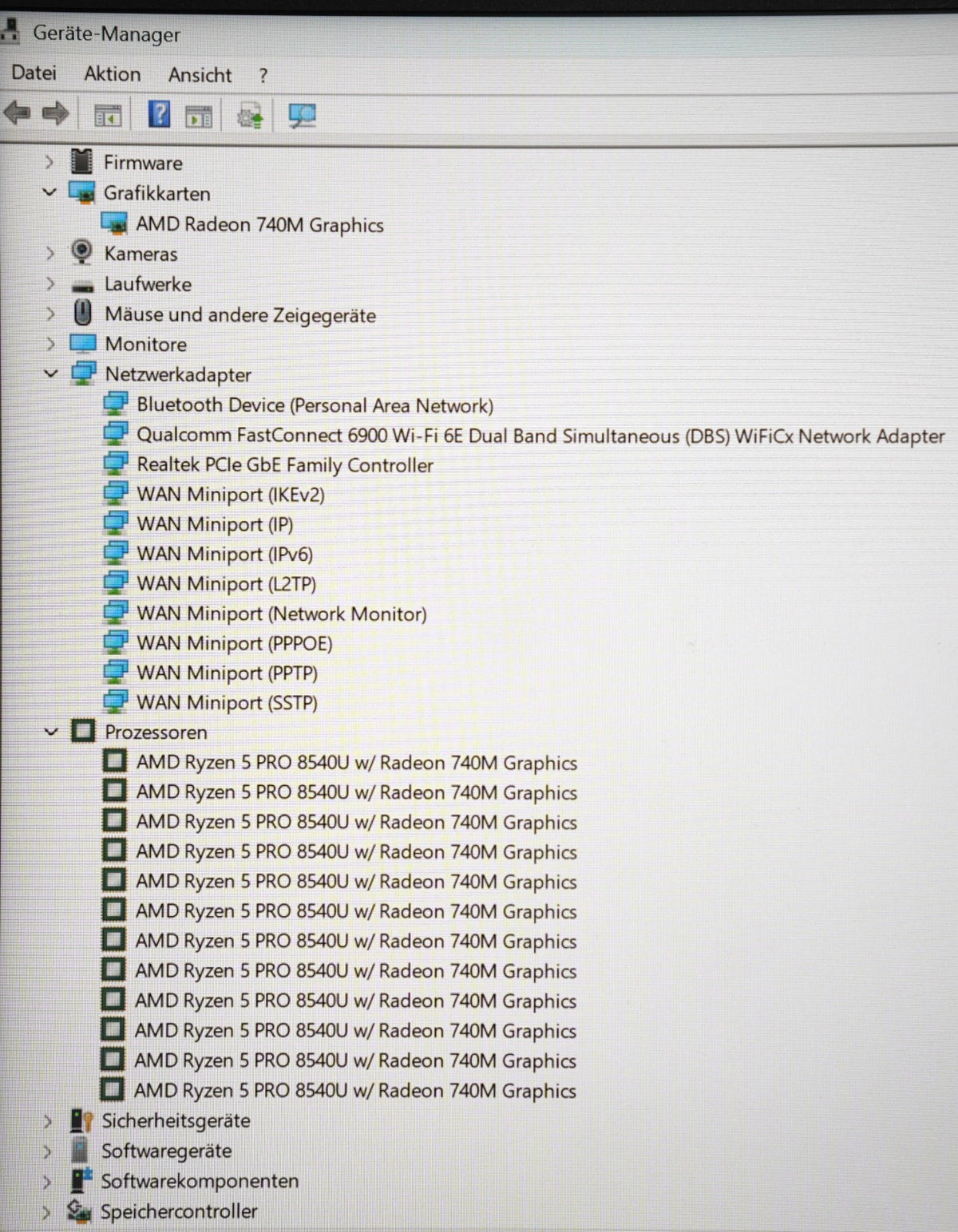The image size is (958, 1232).
Task: Select WAN Miniport (PPPOE)
Action: 235,642
